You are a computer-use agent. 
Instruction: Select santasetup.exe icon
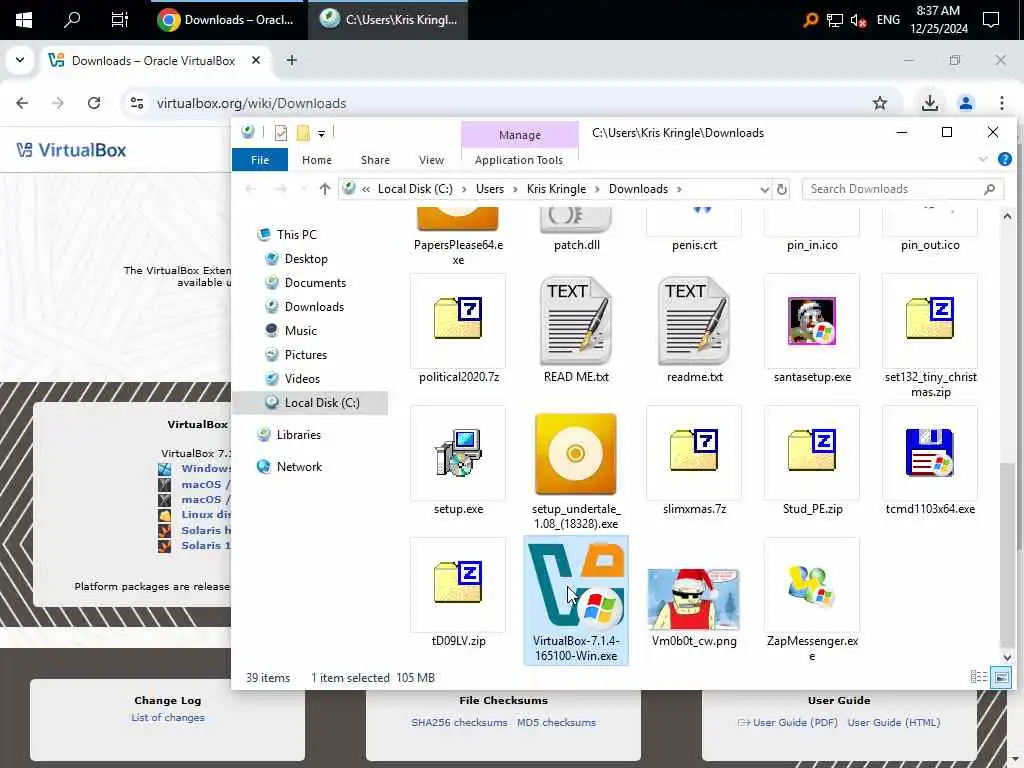click(812, 320)
